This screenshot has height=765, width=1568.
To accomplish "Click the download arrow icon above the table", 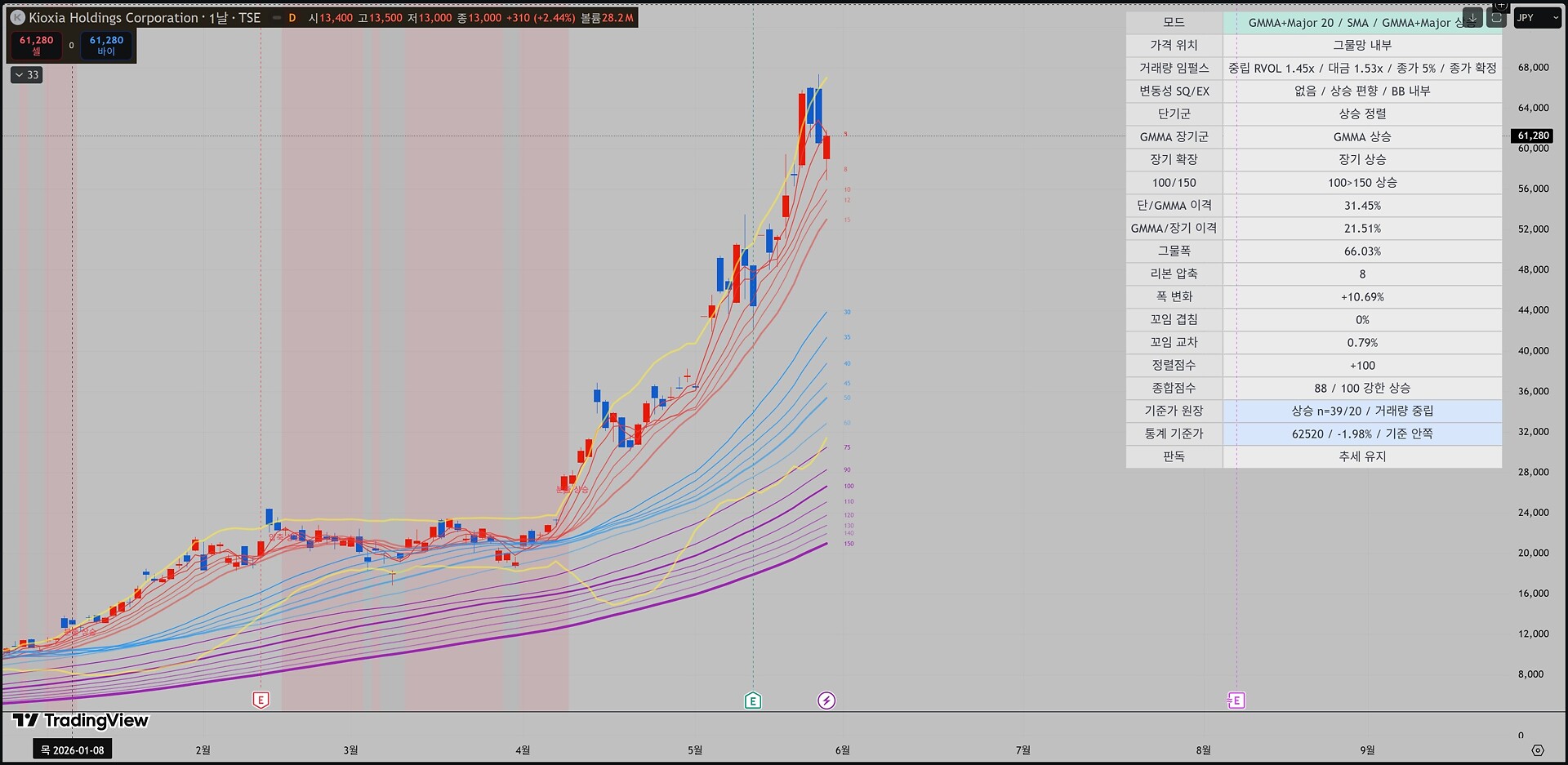I will coord(1472,17).
